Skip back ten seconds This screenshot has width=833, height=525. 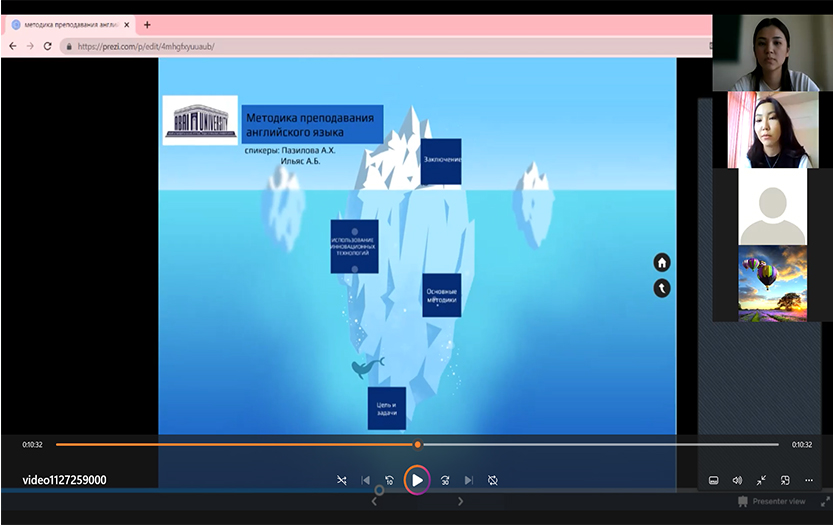[389, 480]
